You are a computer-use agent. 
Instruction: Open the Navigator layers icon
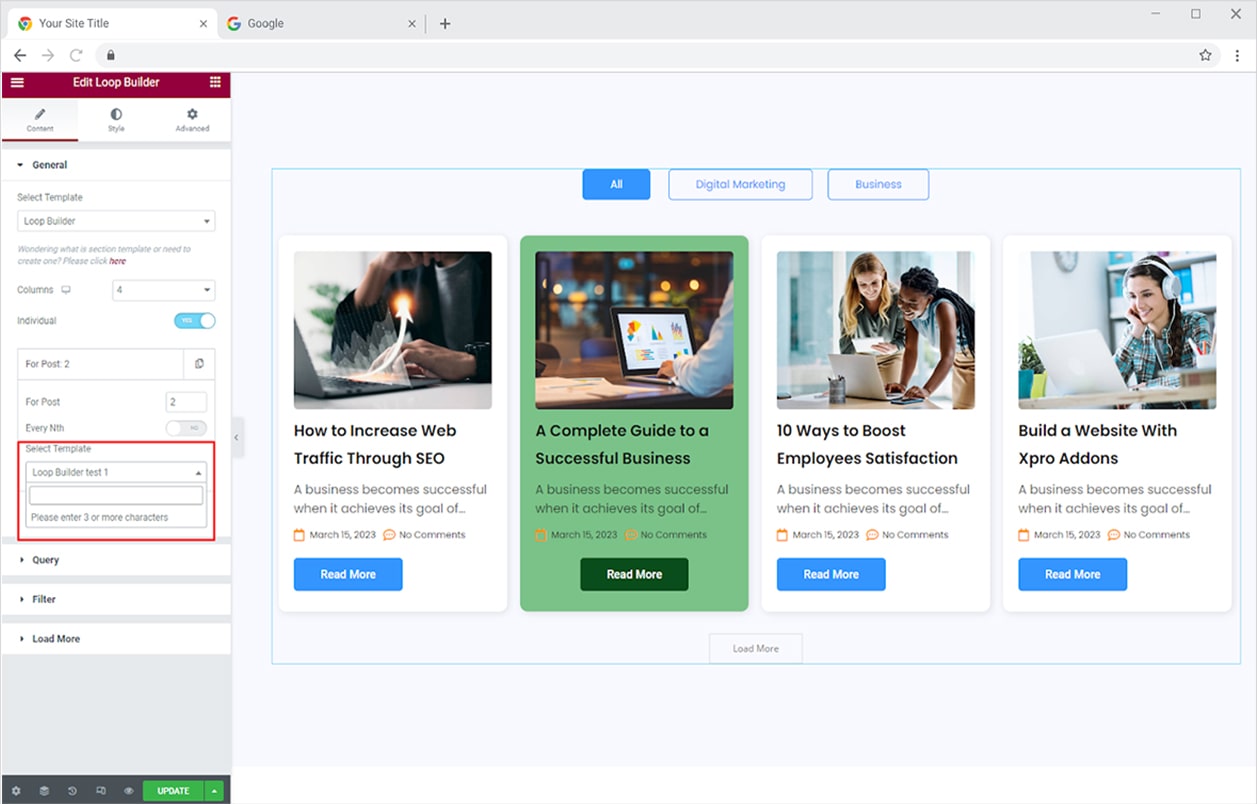44,790
